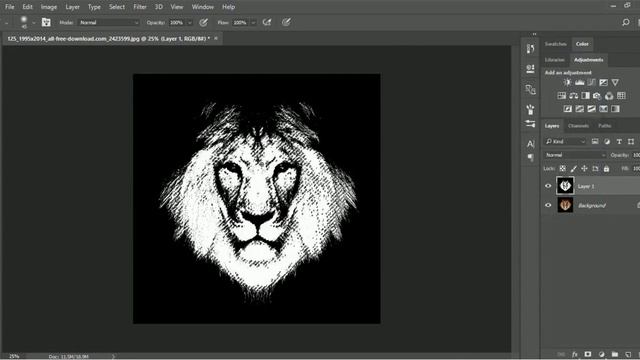Add a Hue/Saturation adjustment
Viewport: 640px width, 360px height.
pos(562,96)
